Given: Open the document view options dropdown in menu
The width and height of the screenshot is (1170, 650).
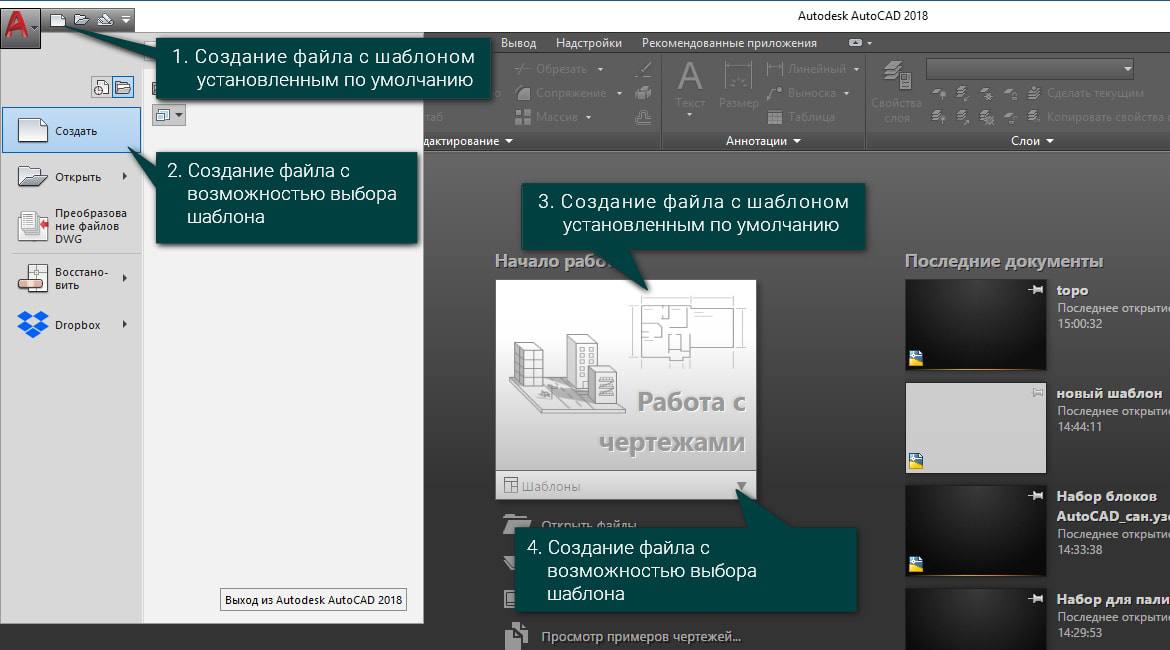Looking at the screenshot, I should pyautogui.click(x=169, y=115).
